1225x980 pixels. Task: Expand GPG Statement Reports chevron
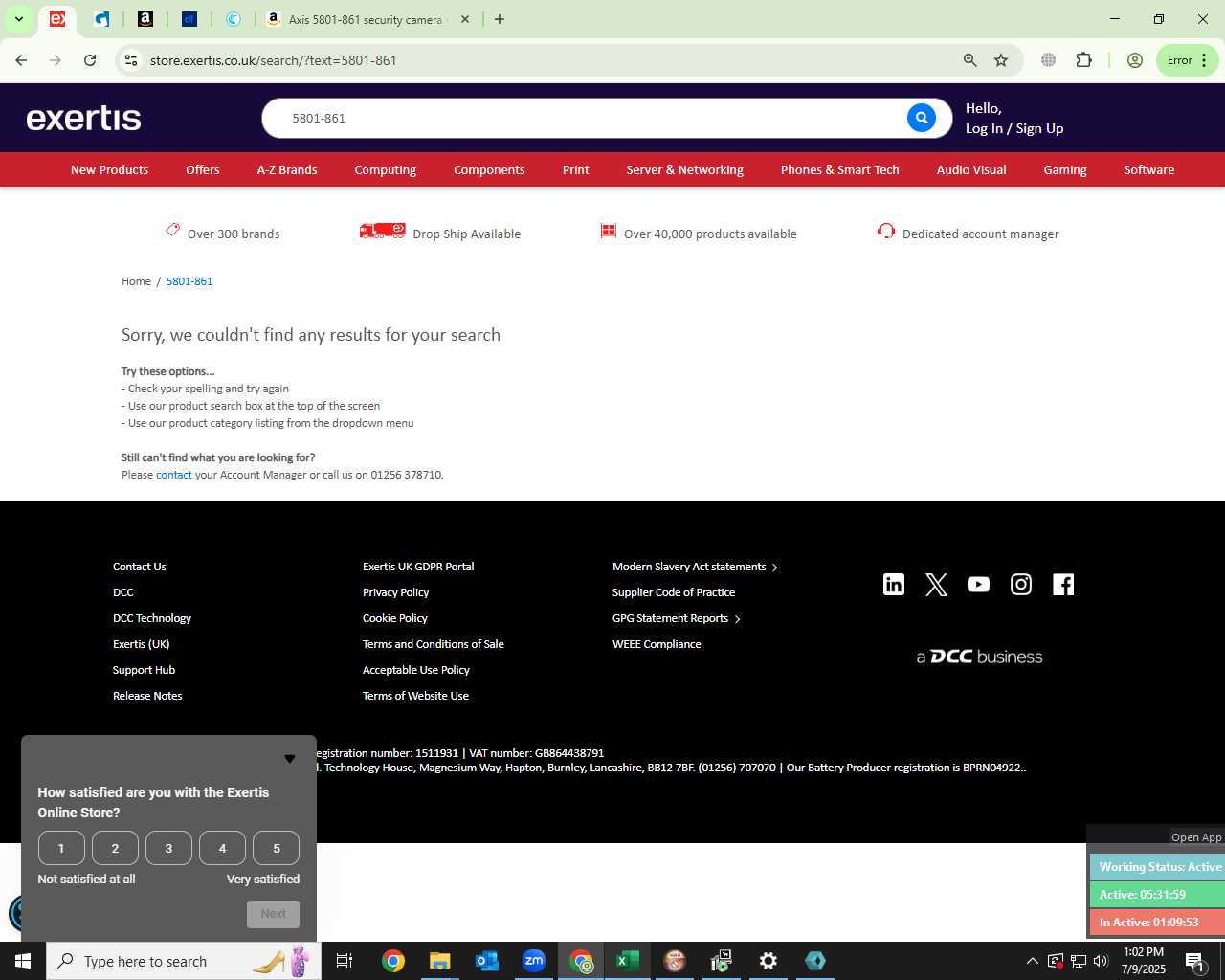pyautogui.click(x=737, y=619)
